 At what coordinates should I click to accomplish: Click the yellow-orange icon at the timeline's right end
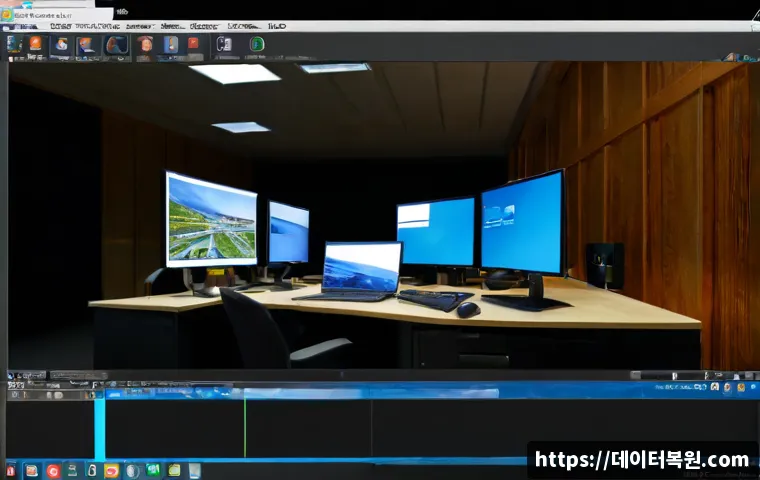point(741,387)
